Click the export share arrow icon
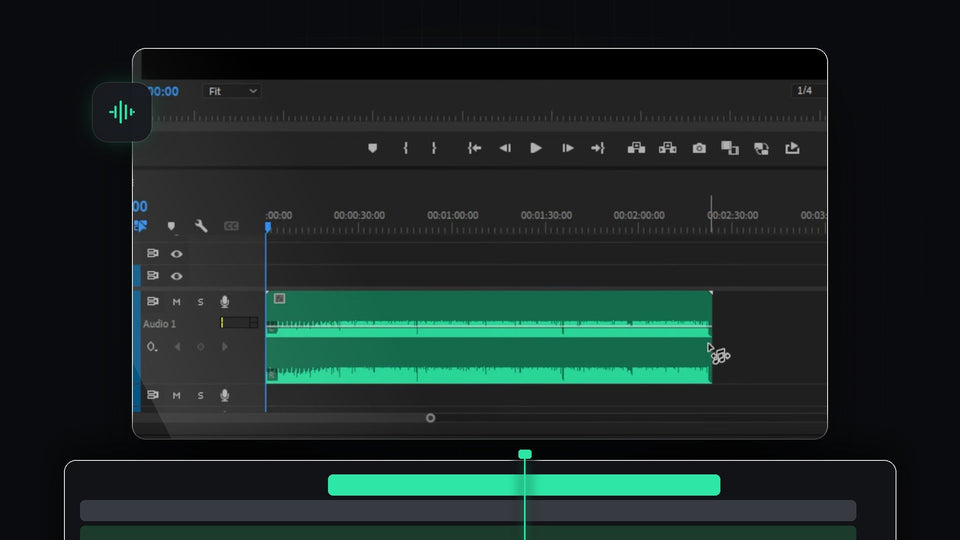Image resolution: width=960 pixels, height=540 pixels. [x=792, y=148]
